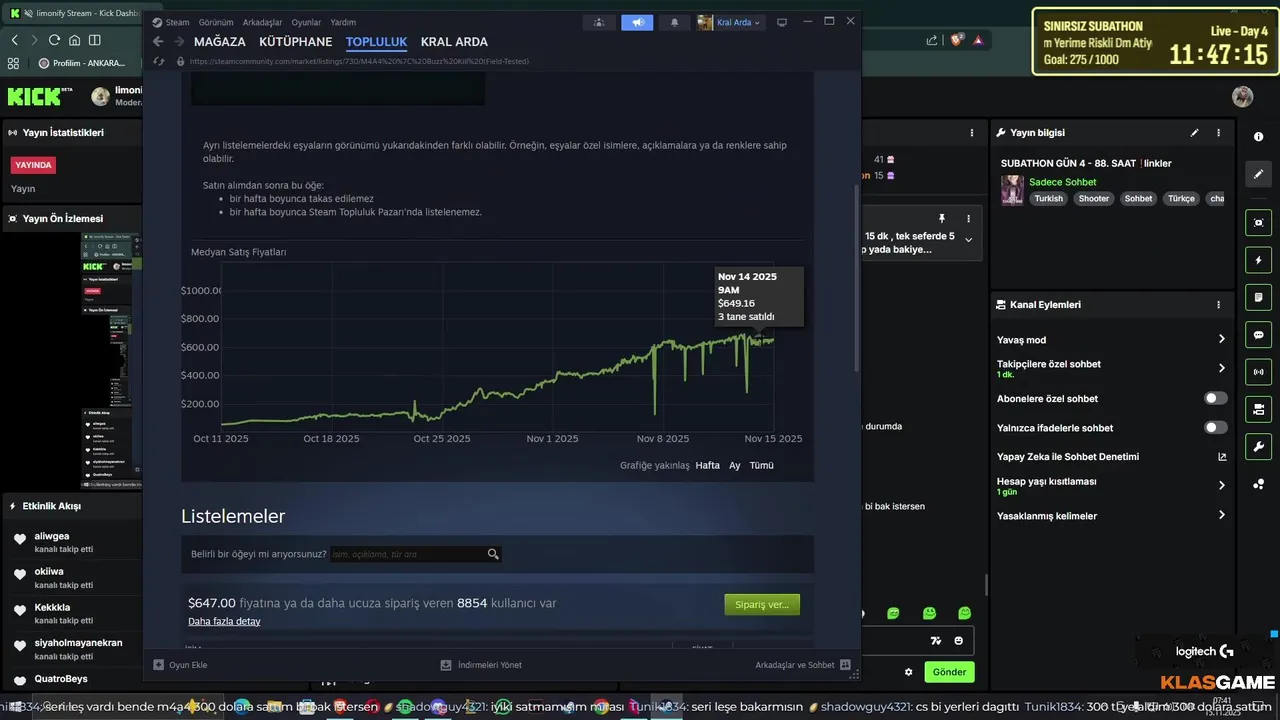Click screen capture icon in right sidebar
Screen dimensions: 1280x720
pos(1258,222)
